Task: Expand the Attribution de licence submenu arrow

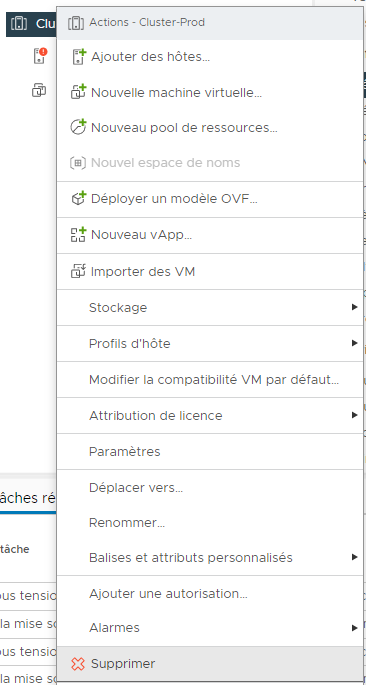Action: [x=355, y=415]
